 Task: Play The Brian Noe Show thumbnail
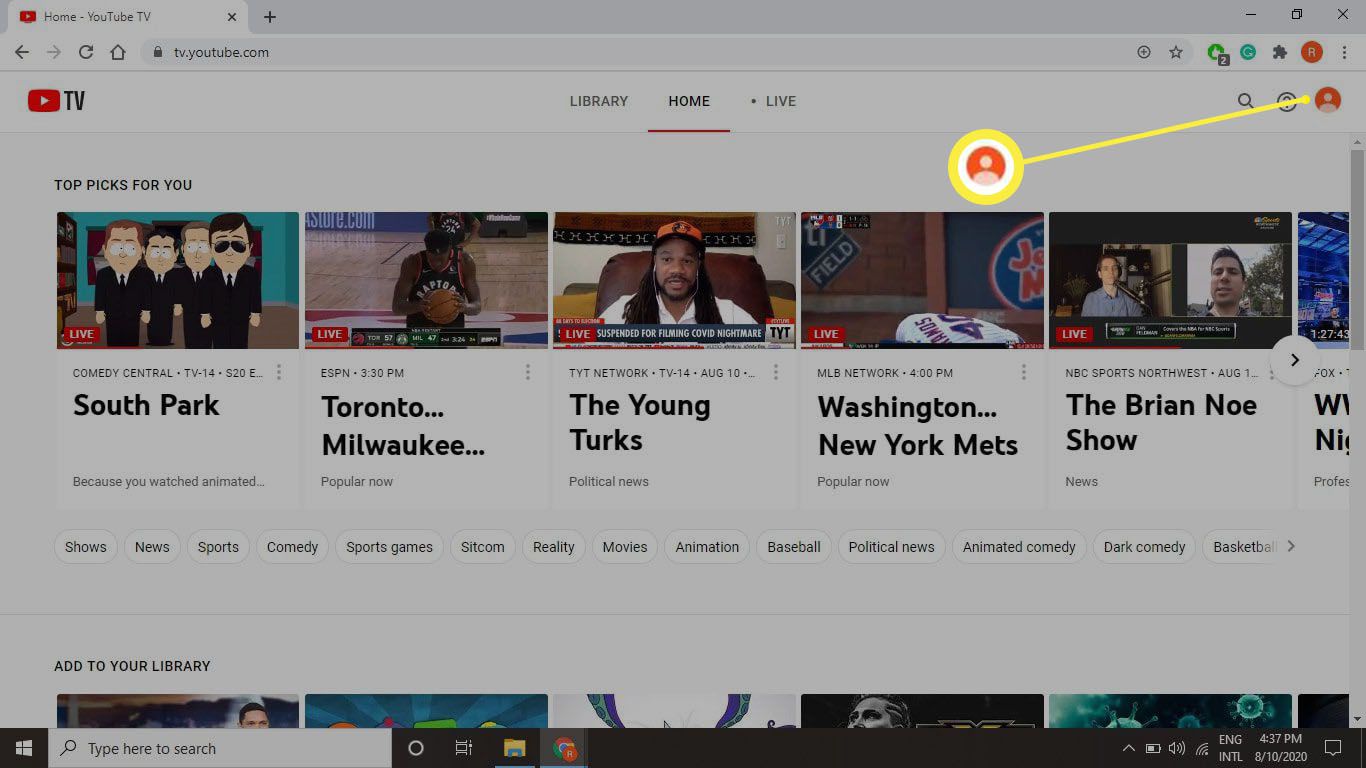pyautogui.click(x=1170, y=280)
